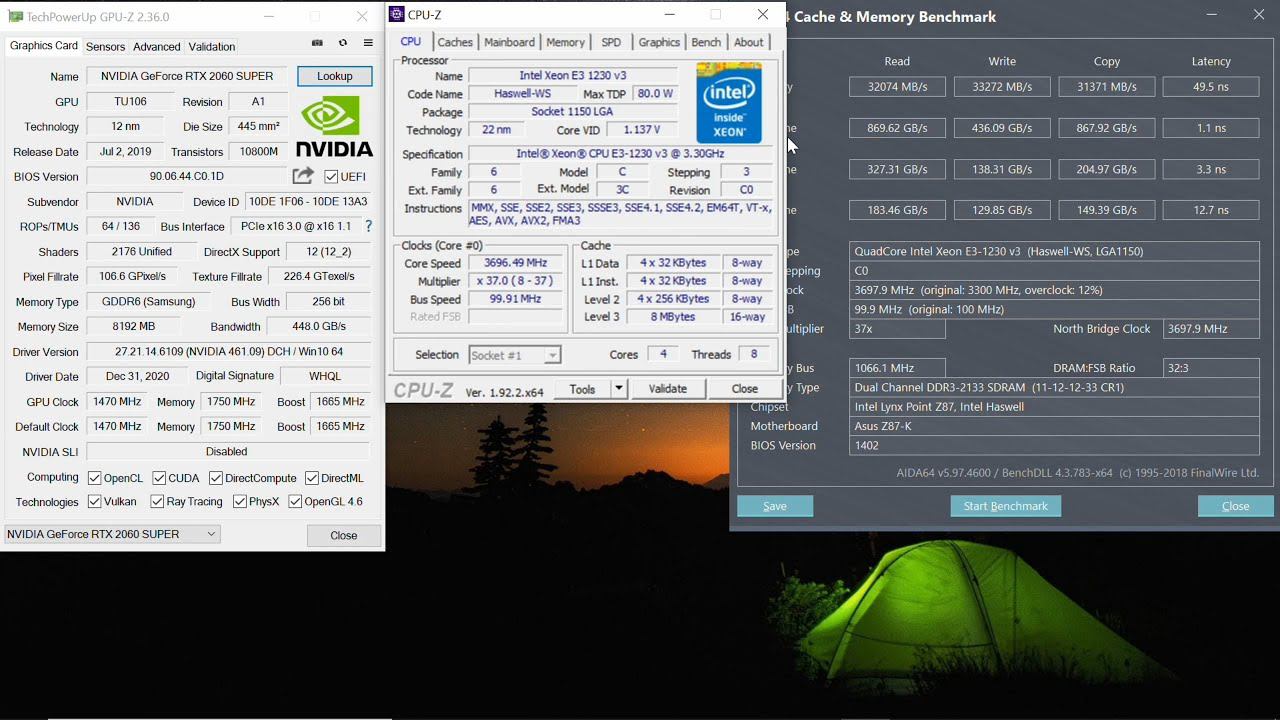Open the Socket #1 selection dropdown in CPU-Z

tap(514, 355)
